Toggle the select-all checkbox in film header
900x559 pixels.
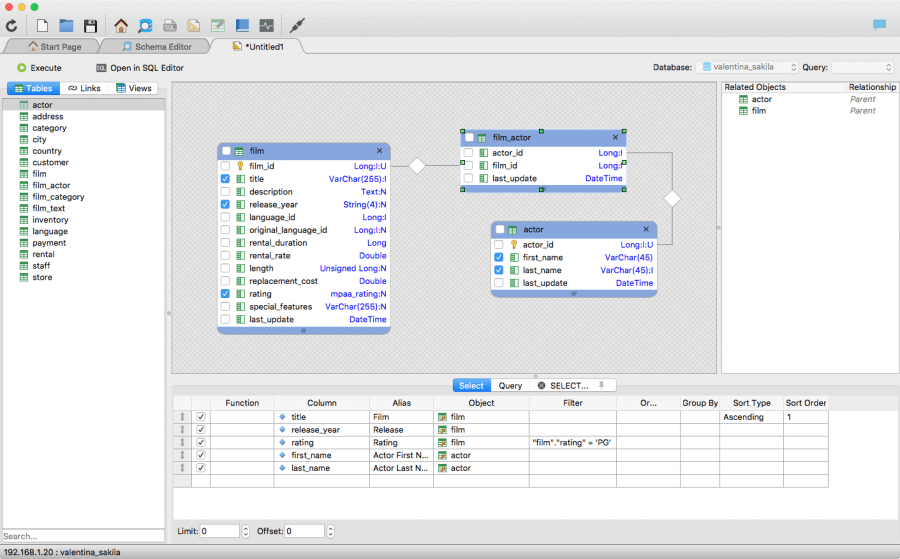point(226,150)
